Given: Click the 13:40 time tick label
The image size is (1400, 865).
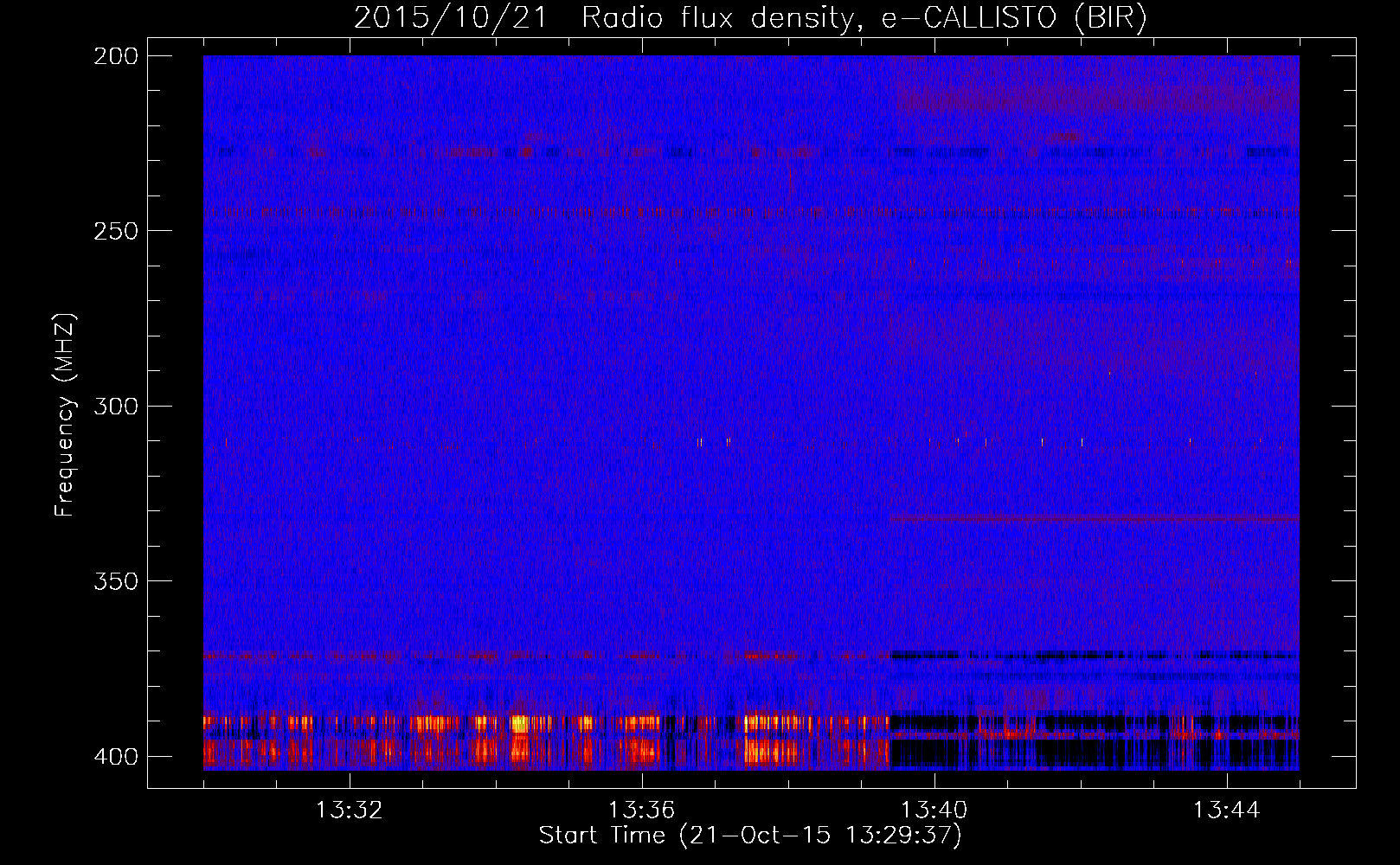Looking at the screenshot, I should tap(934, 811).
